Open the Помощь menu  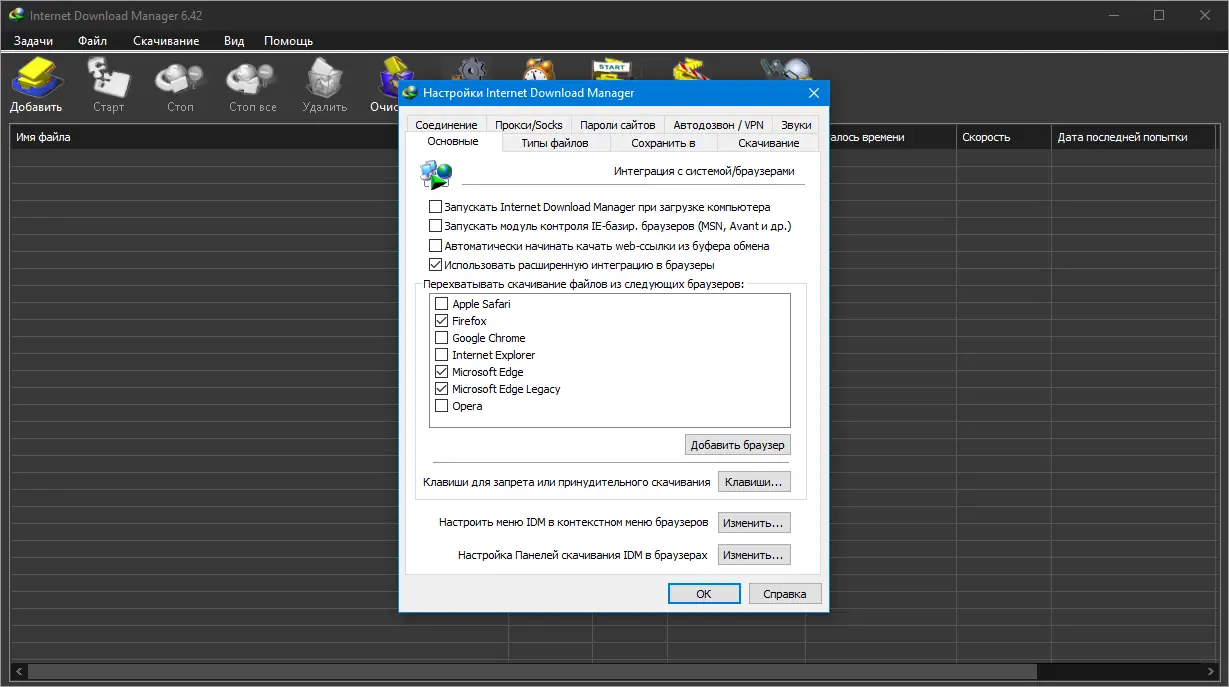[x=288, y=41]
